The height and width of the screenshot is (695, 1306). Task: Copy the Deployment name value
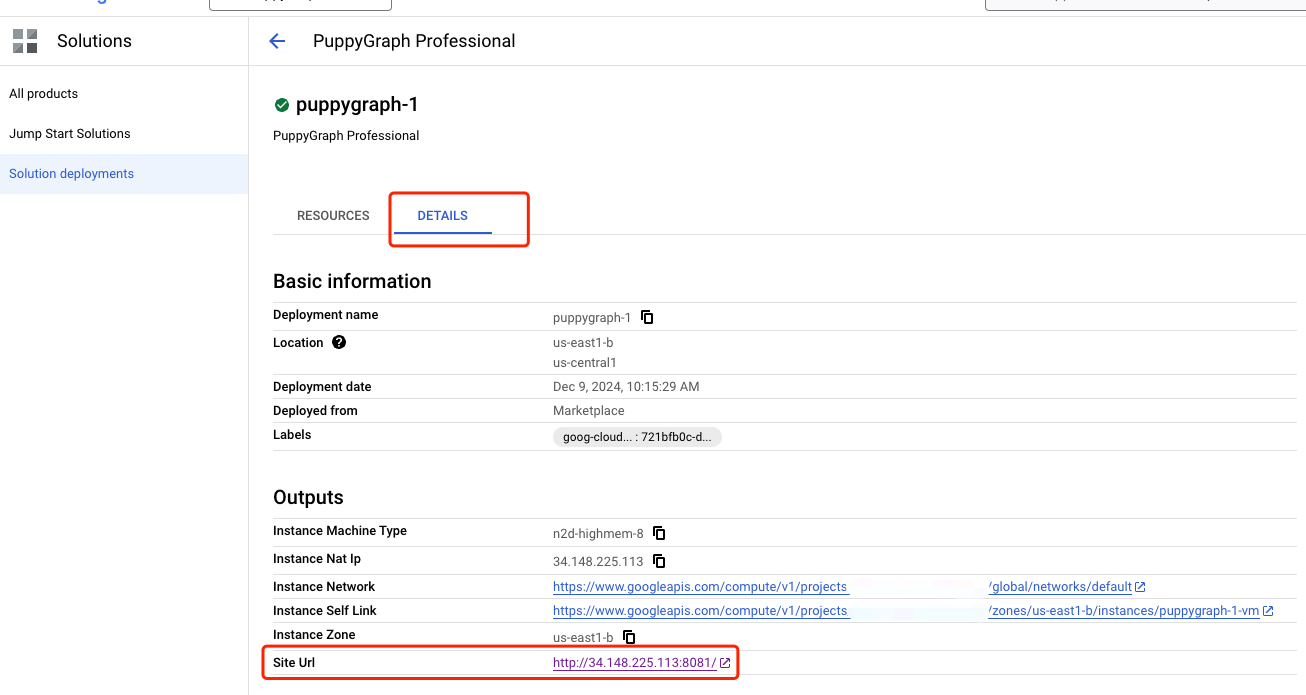point(647,318)
